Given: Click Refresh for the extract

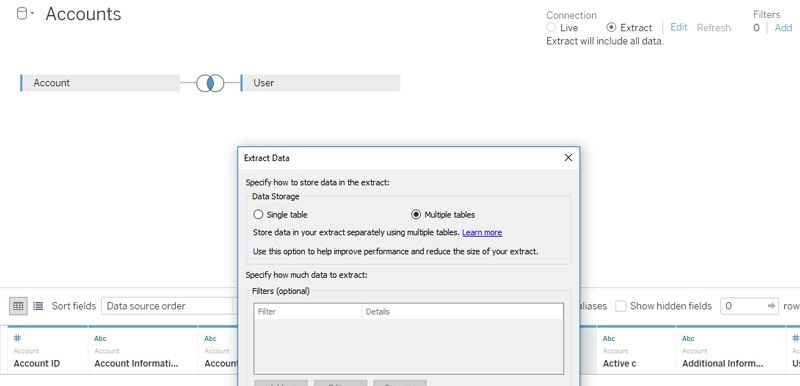Looking at the screenshot, I should (714, 28).
